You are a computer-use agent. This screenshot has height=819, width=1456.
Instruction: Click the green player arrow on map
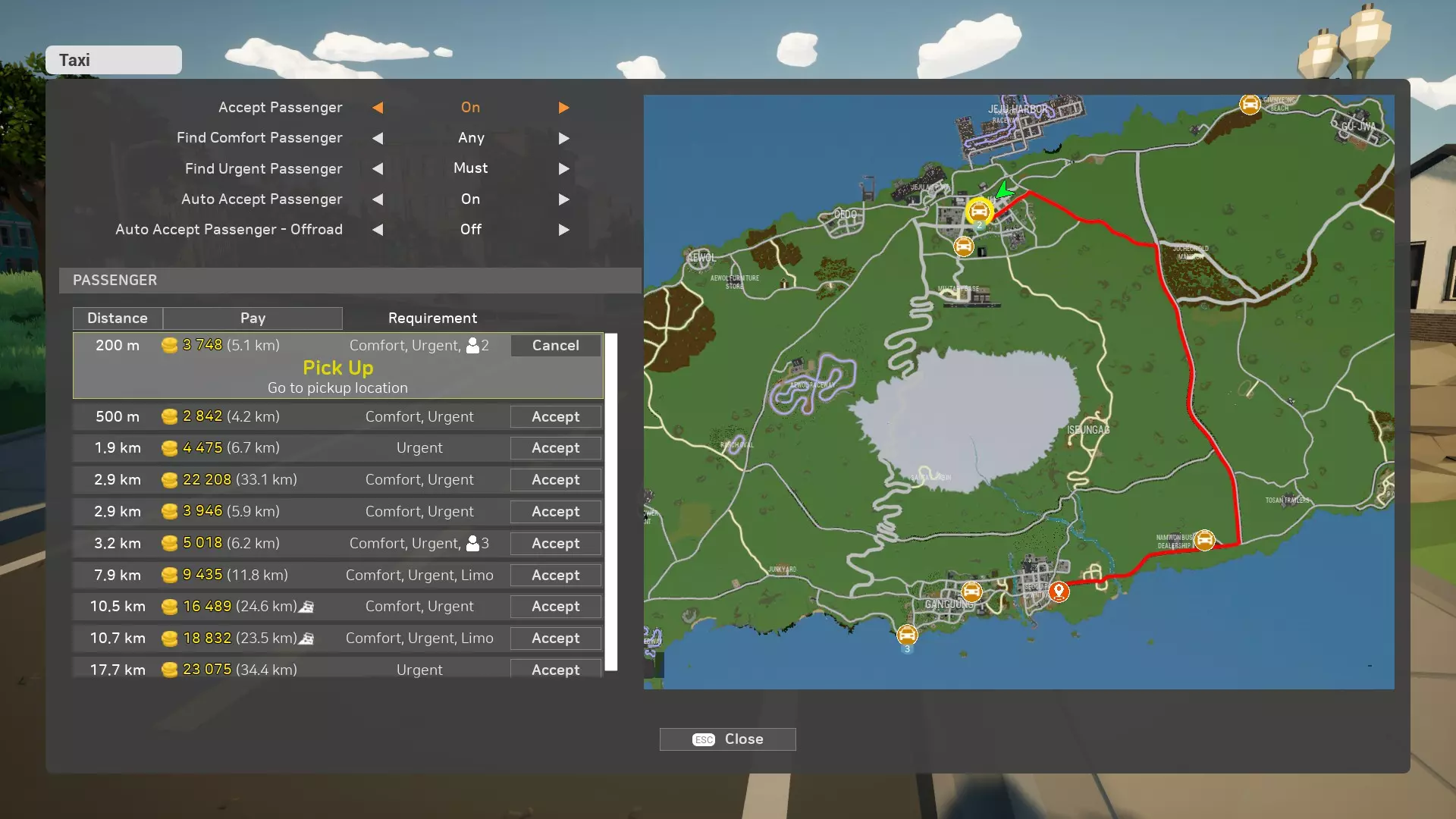[x=1005, y=190]
